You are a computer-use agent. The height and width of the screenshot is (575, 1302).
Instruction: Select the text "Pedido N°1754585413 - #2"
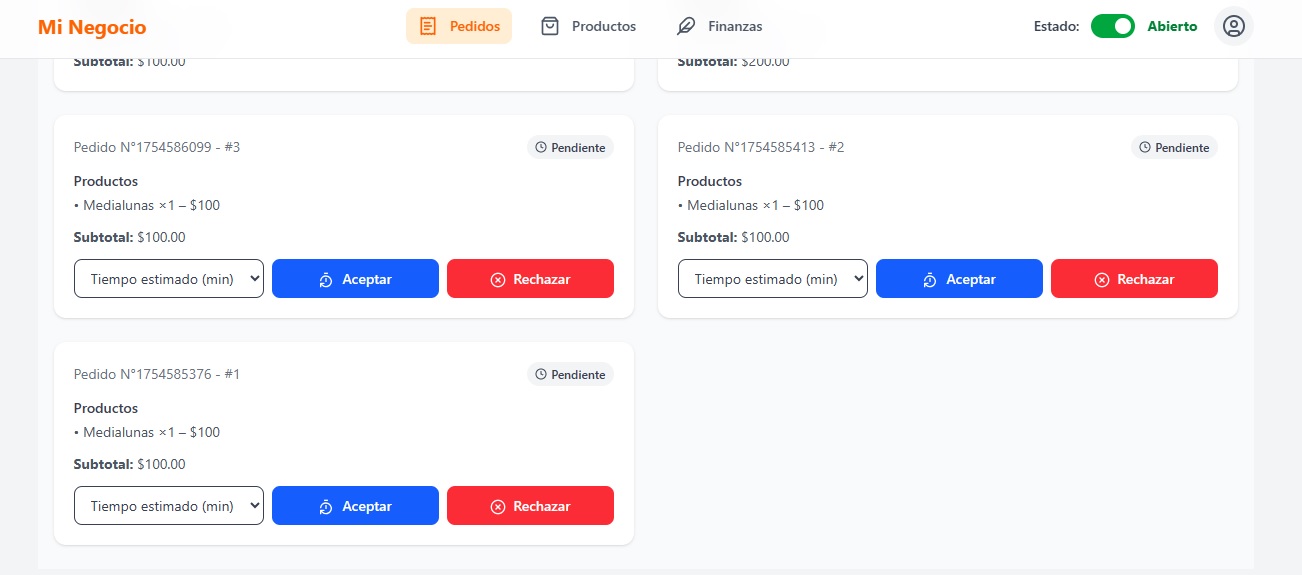pyautogui.click(x=761, y=147)
